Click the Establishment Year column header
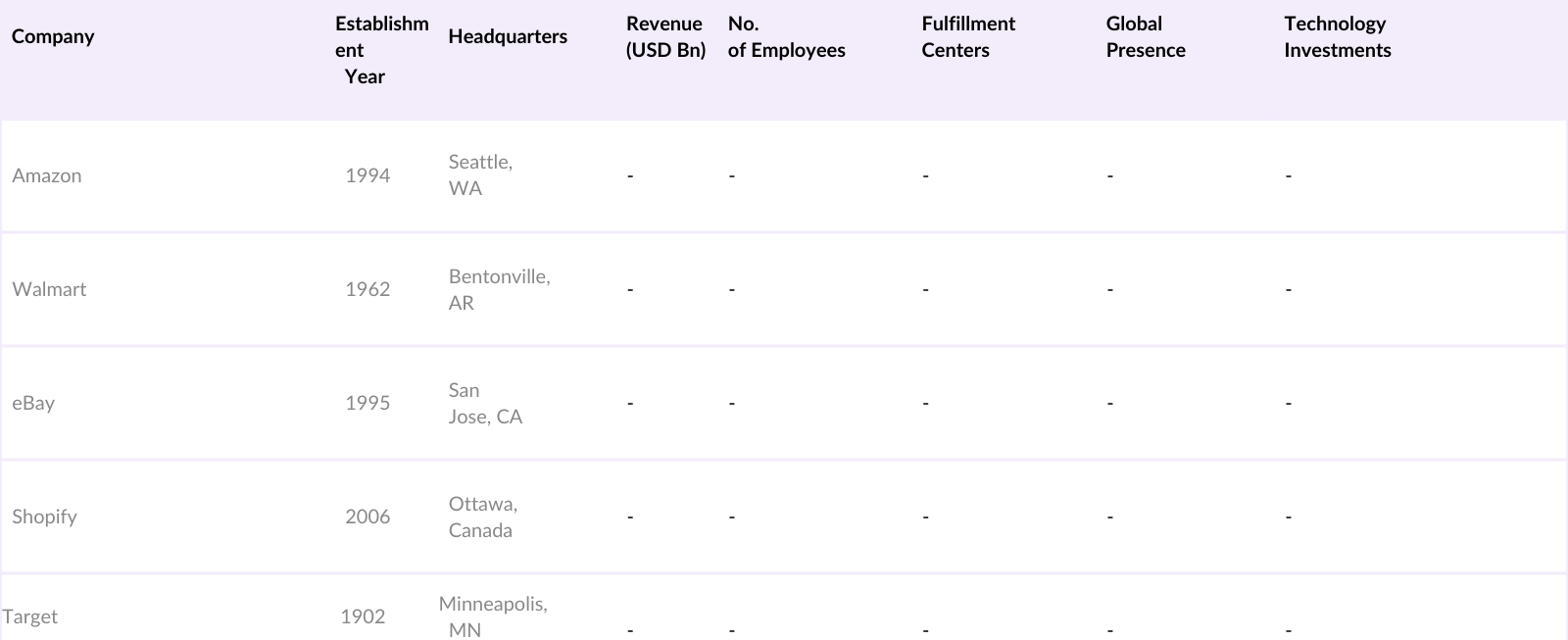1568x640 pixels. [x=381, y=50]
